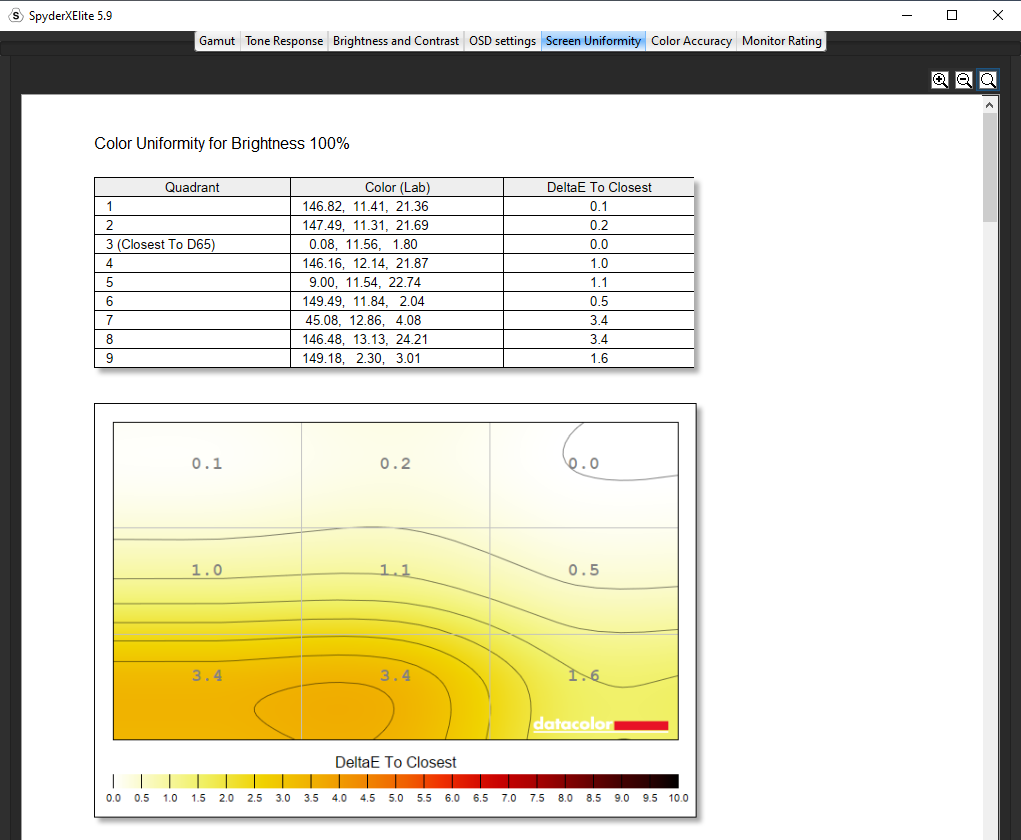Click the SpyderXElite app icon in title bar
This screenshot has width=1021, height=840.
15,15
